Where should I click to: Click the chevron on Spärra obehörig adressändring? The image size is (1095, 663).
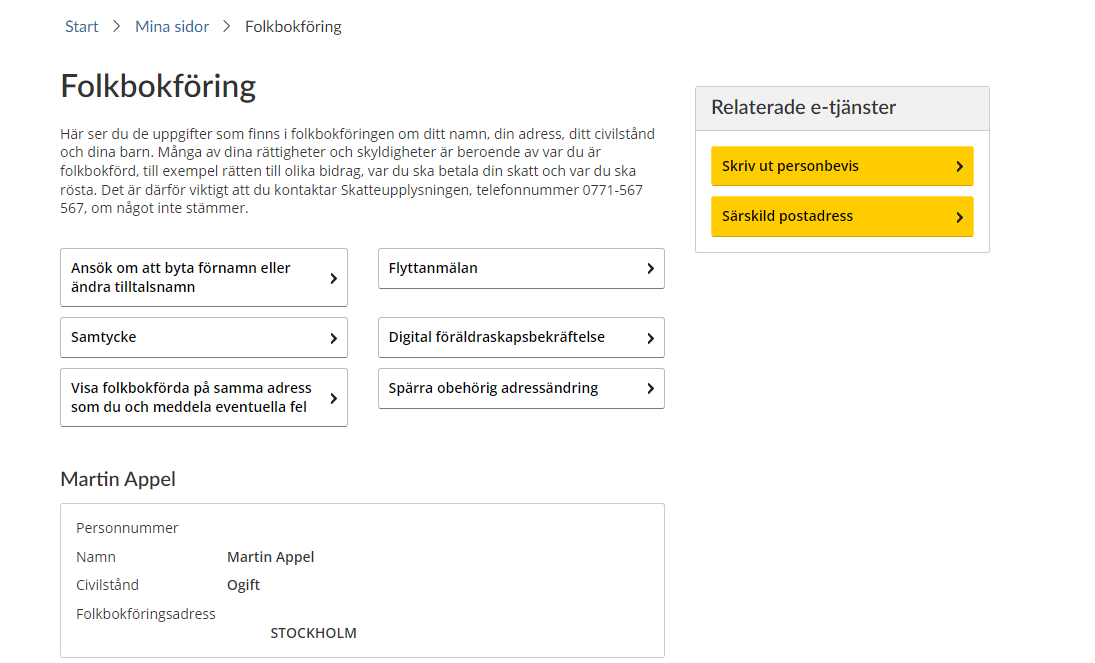(649, 388)
